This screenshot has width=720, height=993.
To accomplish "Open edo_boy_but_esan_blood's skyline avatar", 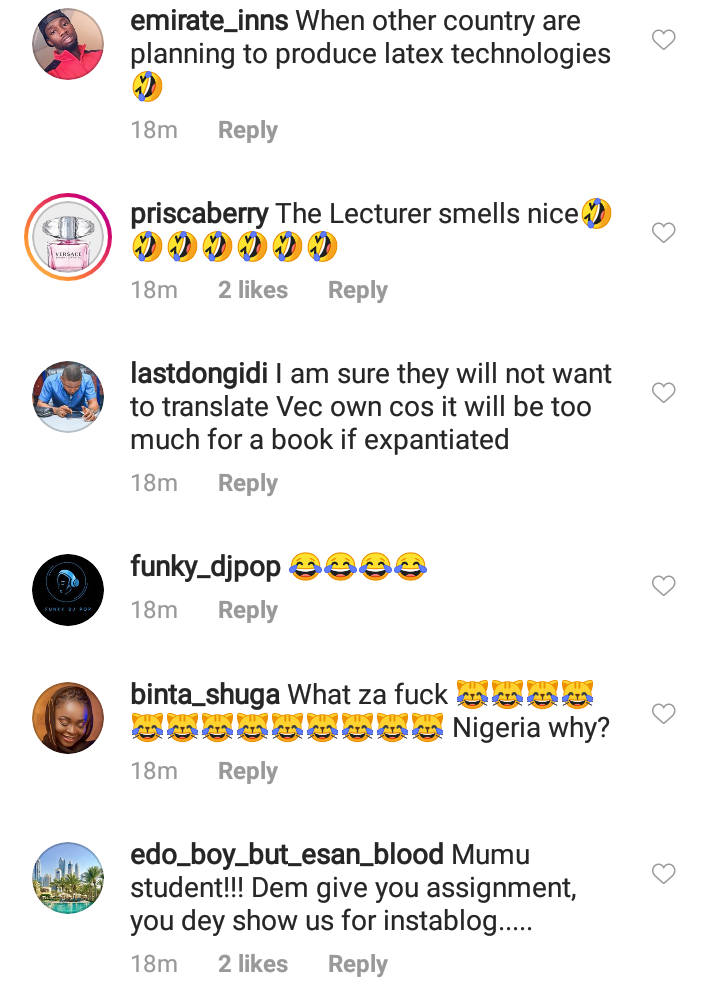I will (68, 878).
